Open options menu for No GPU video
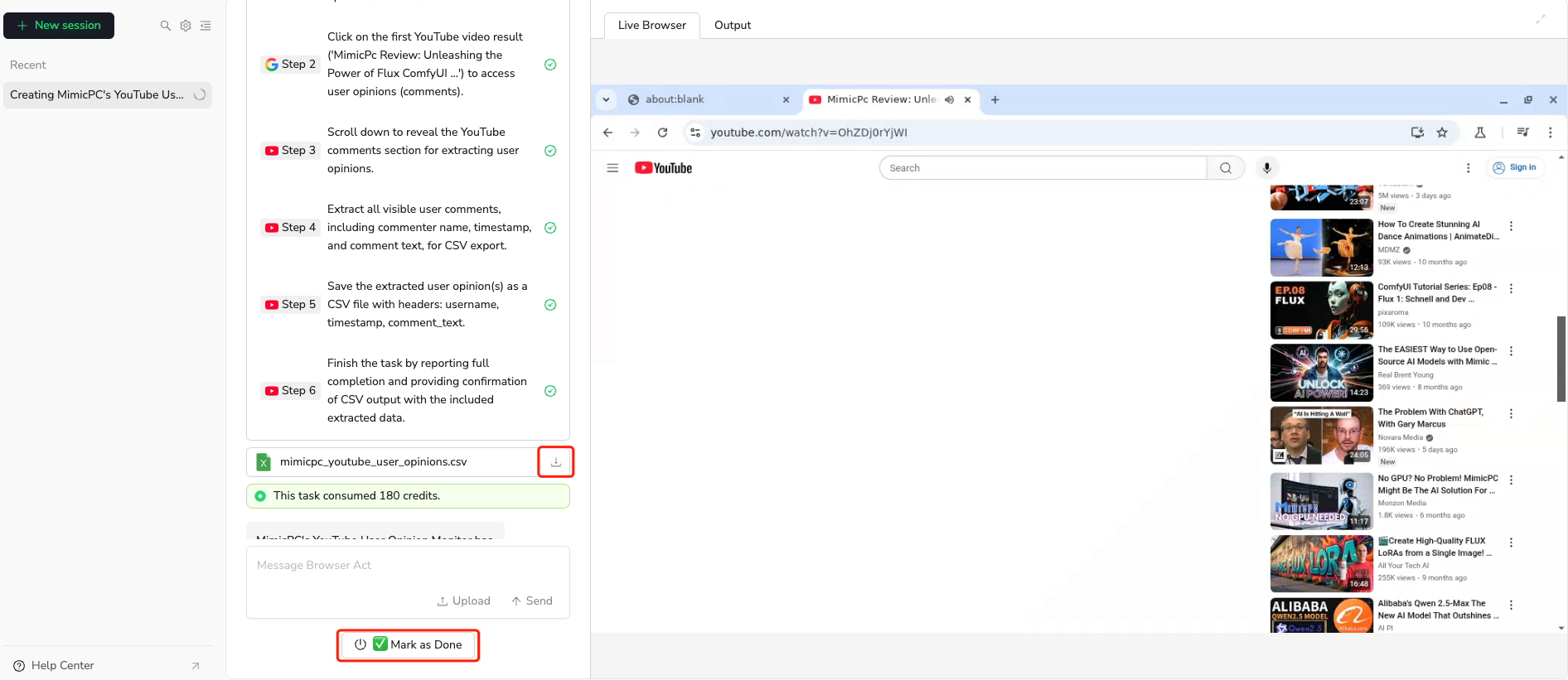 click(1512, 480)
